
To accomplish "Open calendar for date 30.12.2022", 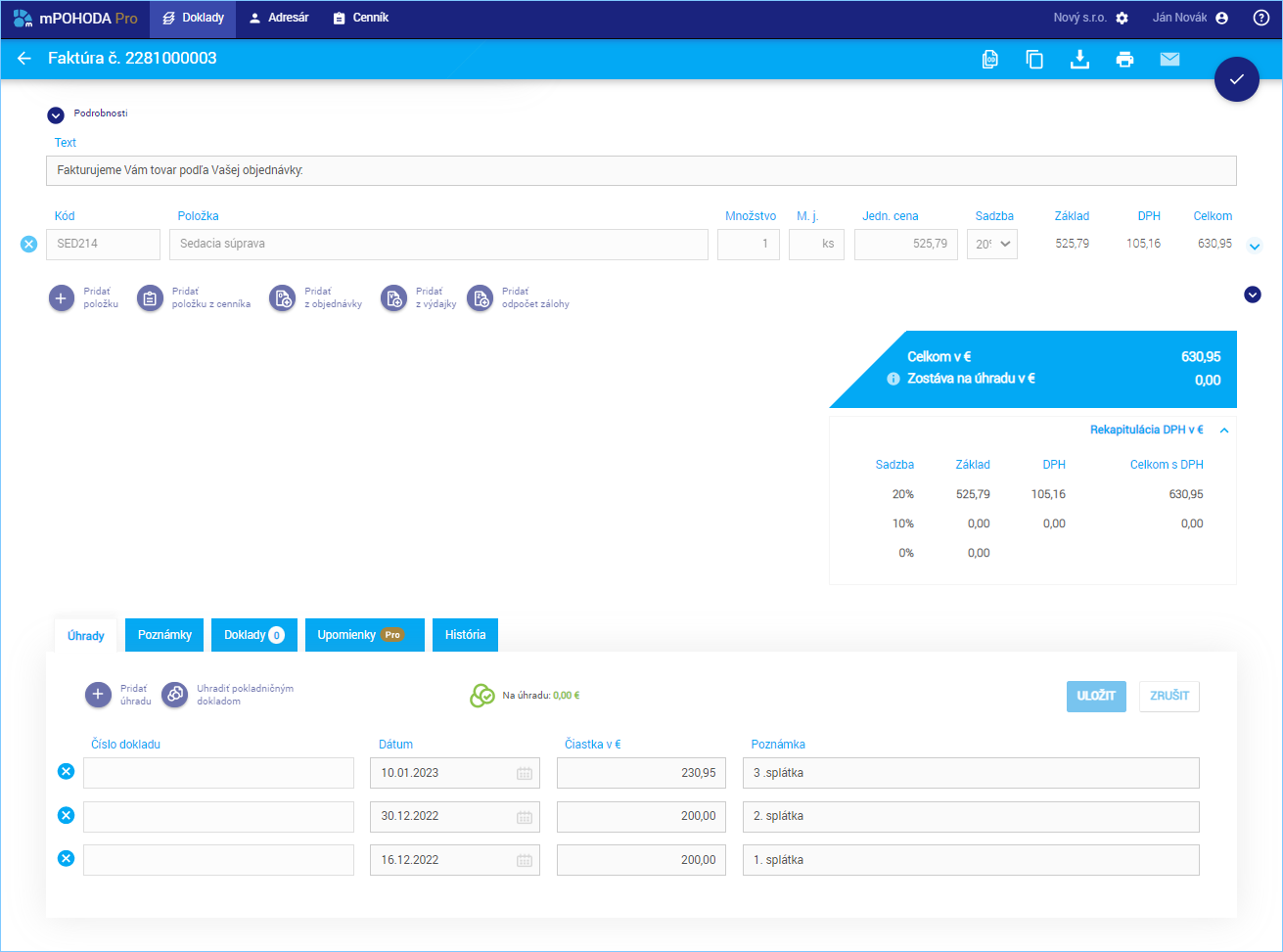I will [x=525, y=816].
